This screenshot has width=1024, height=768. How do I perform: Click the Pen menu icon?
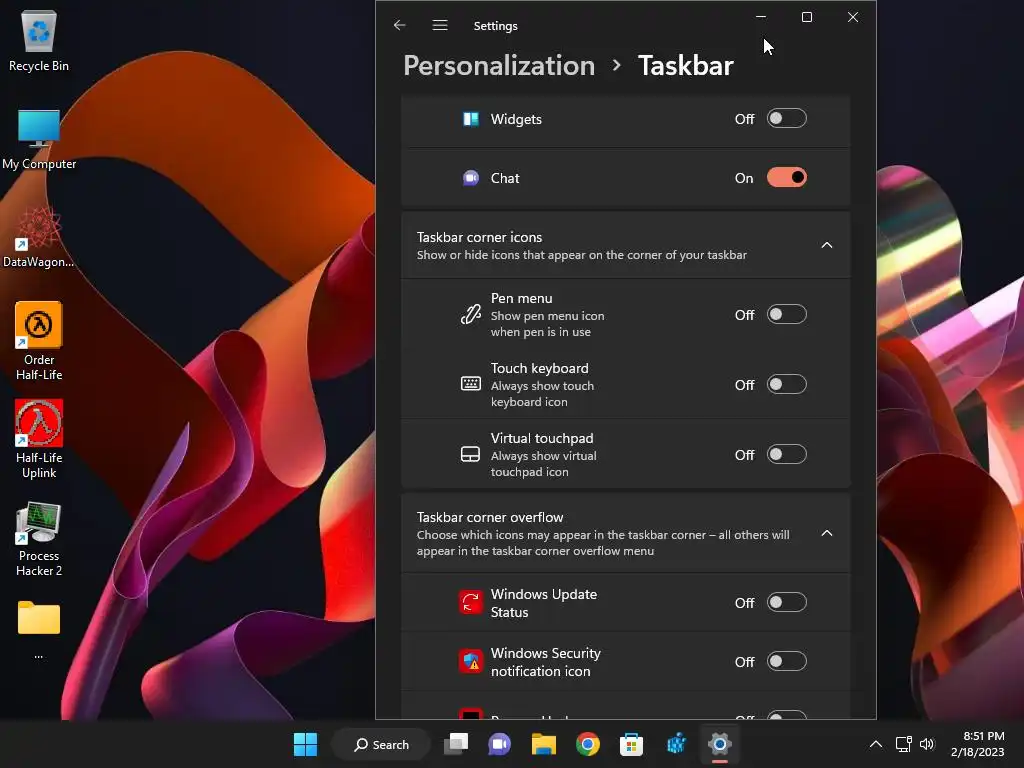coord(471,315)
